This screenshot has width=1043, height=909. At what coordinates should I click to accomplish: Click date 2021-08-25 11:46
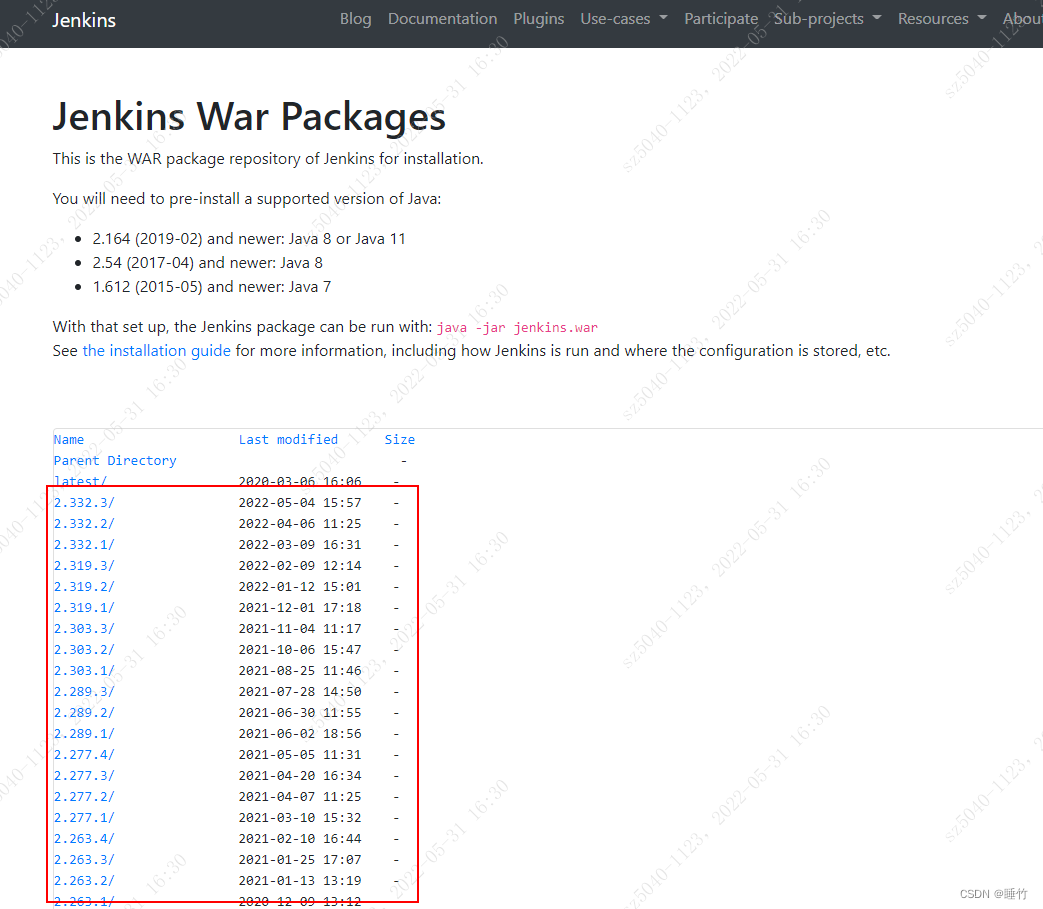click(x=300, y=671)
